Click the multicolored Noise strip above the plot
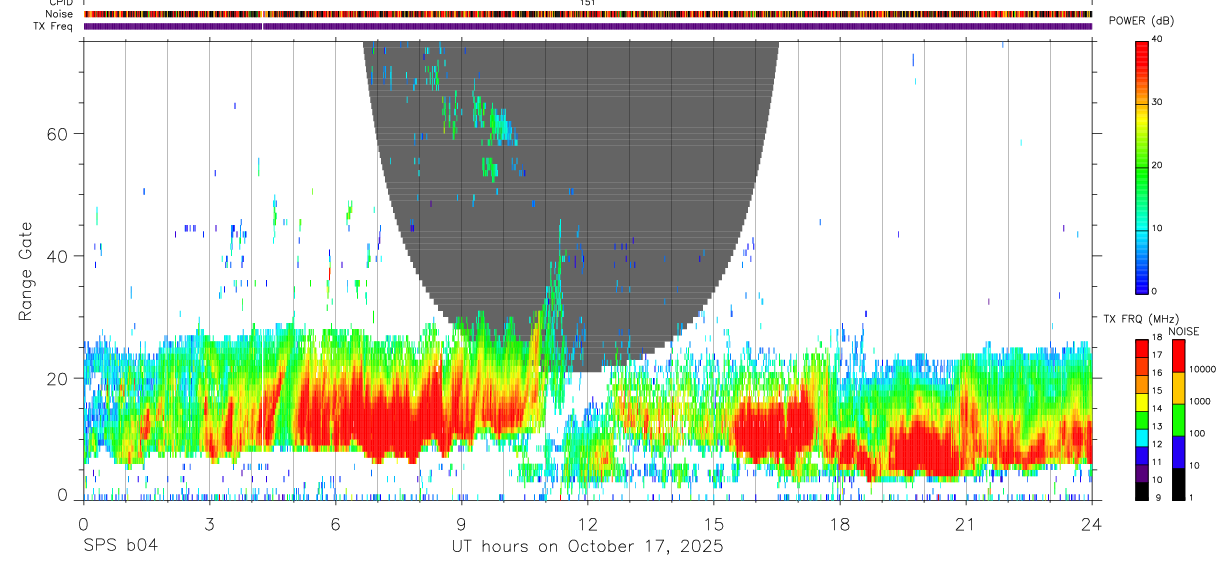 (588, 14)
